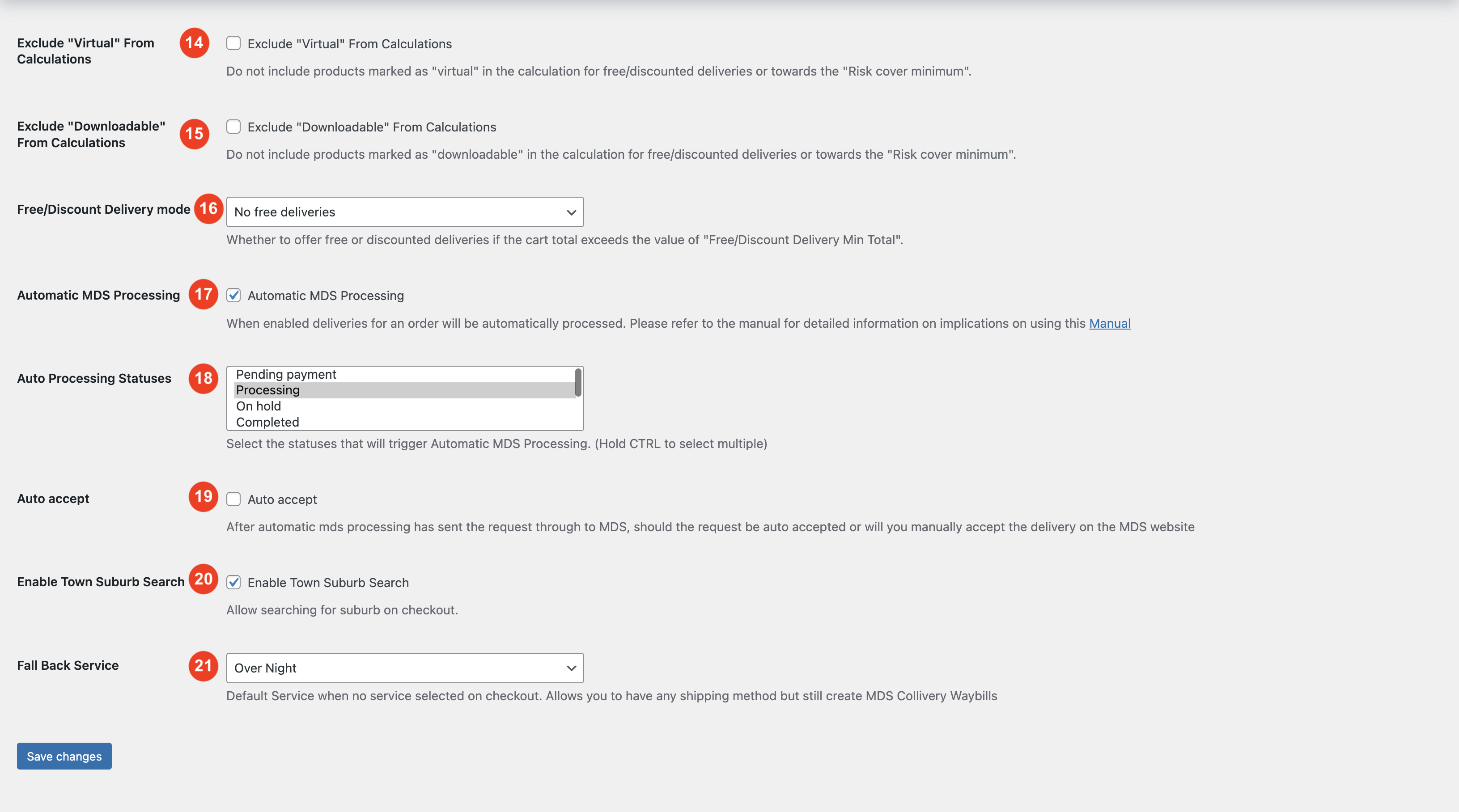Click the Fall Back Service label
Viewport: 1459px width, 812px height.
coord(68,665)
